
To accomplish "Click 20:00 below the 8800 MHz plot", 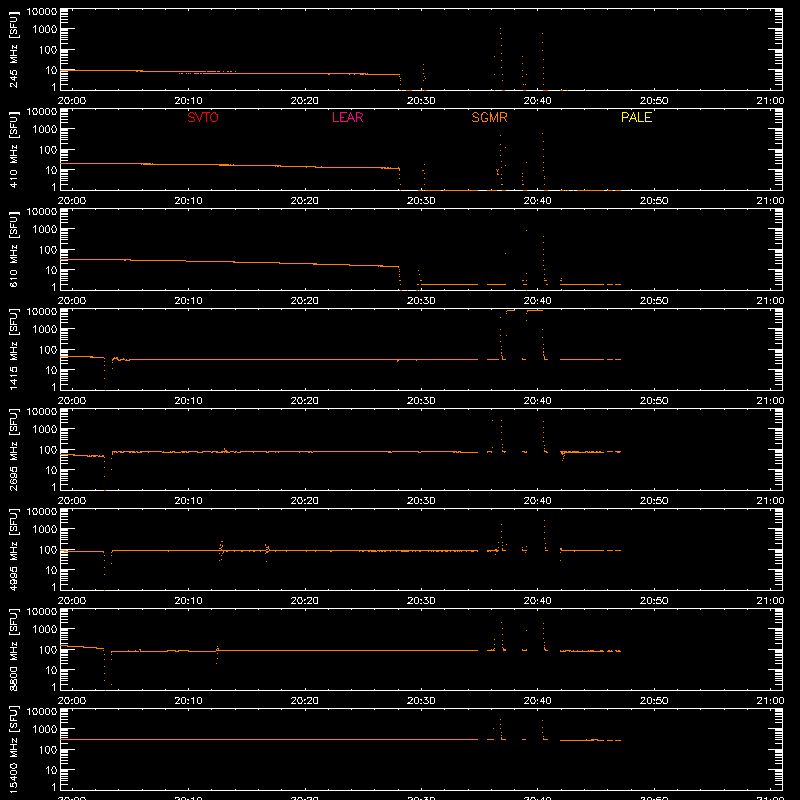I will click(71, 701).
